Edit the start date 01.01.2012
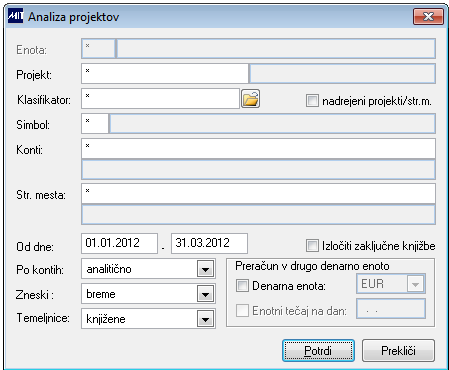The width and height of the screenshot is (449, 370). click(119, 243)
